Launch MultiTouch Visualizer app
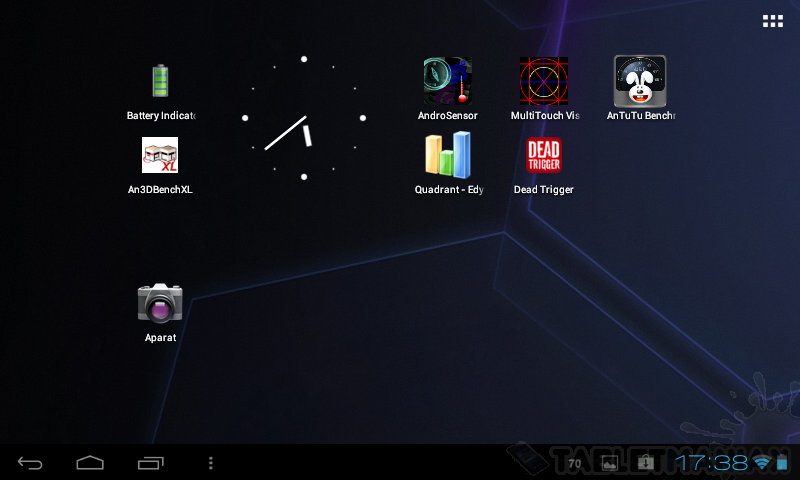 (x=544, y=81)
